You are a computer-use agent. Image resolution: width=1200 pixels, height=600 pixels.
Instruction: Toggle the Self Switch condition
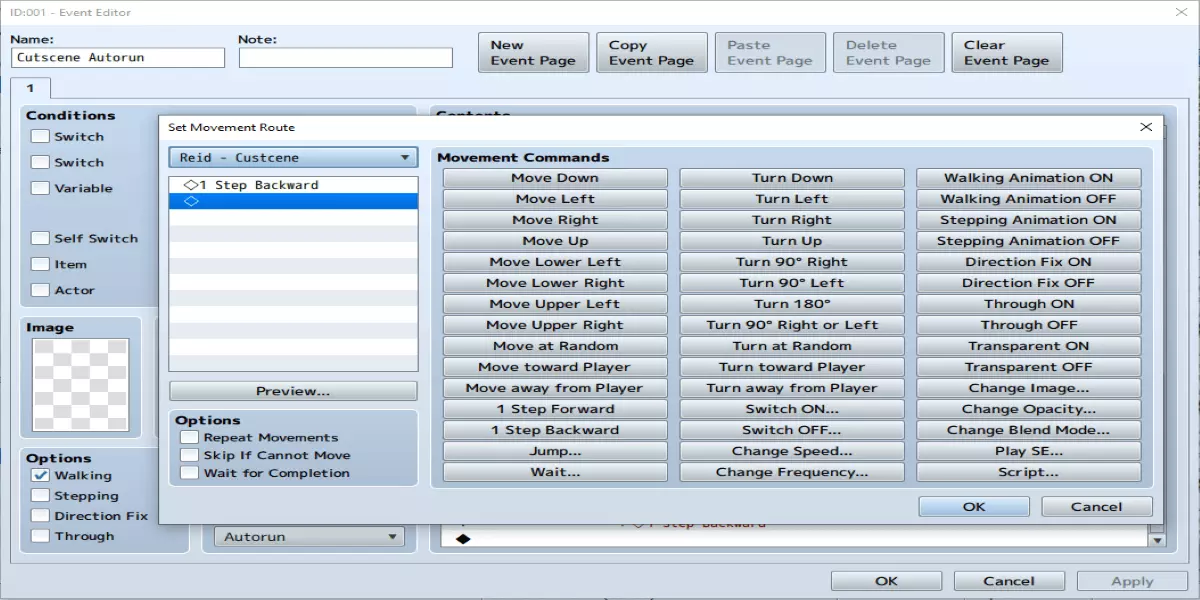(x=40, y=238)
